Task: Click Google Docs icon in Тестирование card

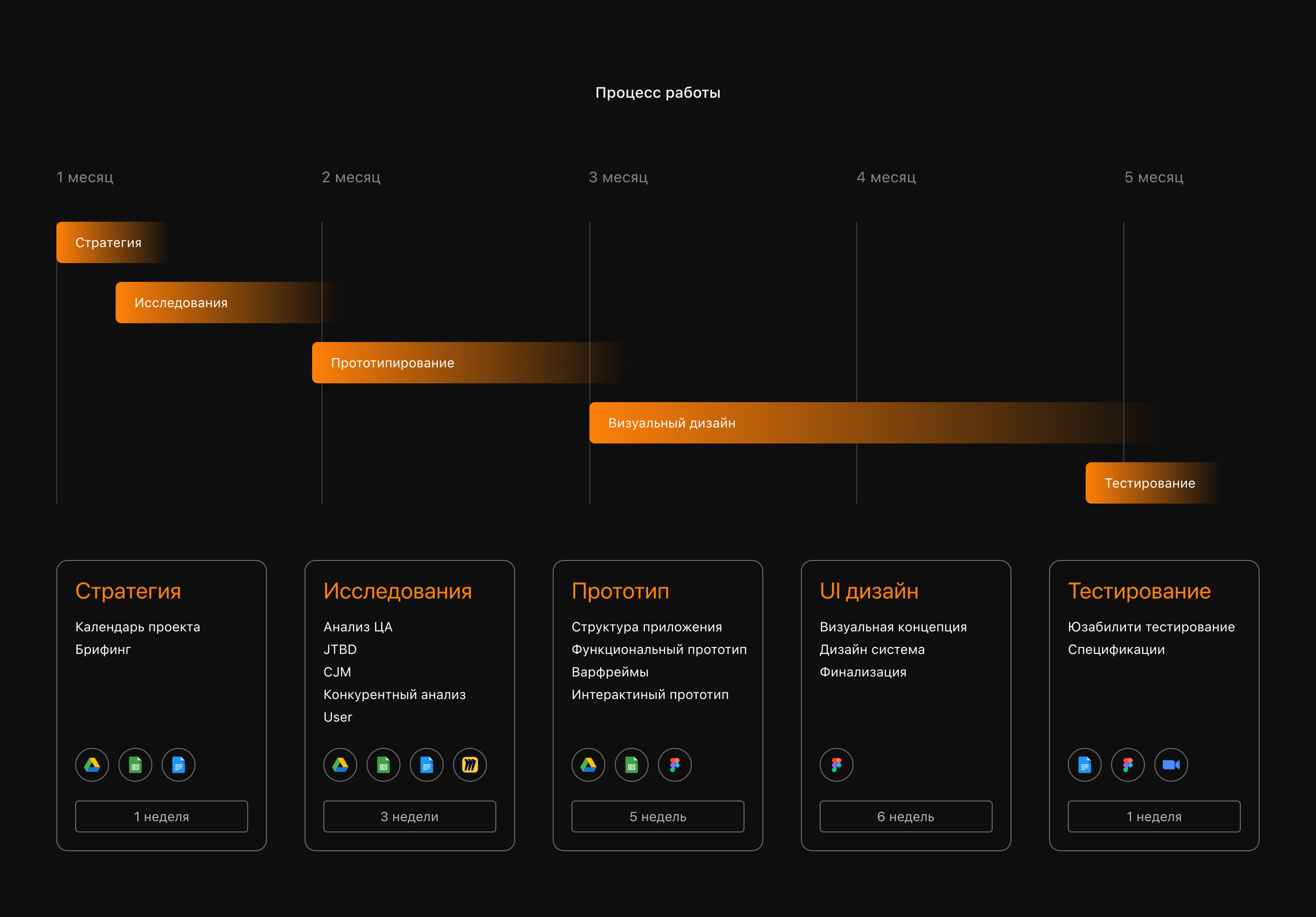Action: [x=1084, y=765]
